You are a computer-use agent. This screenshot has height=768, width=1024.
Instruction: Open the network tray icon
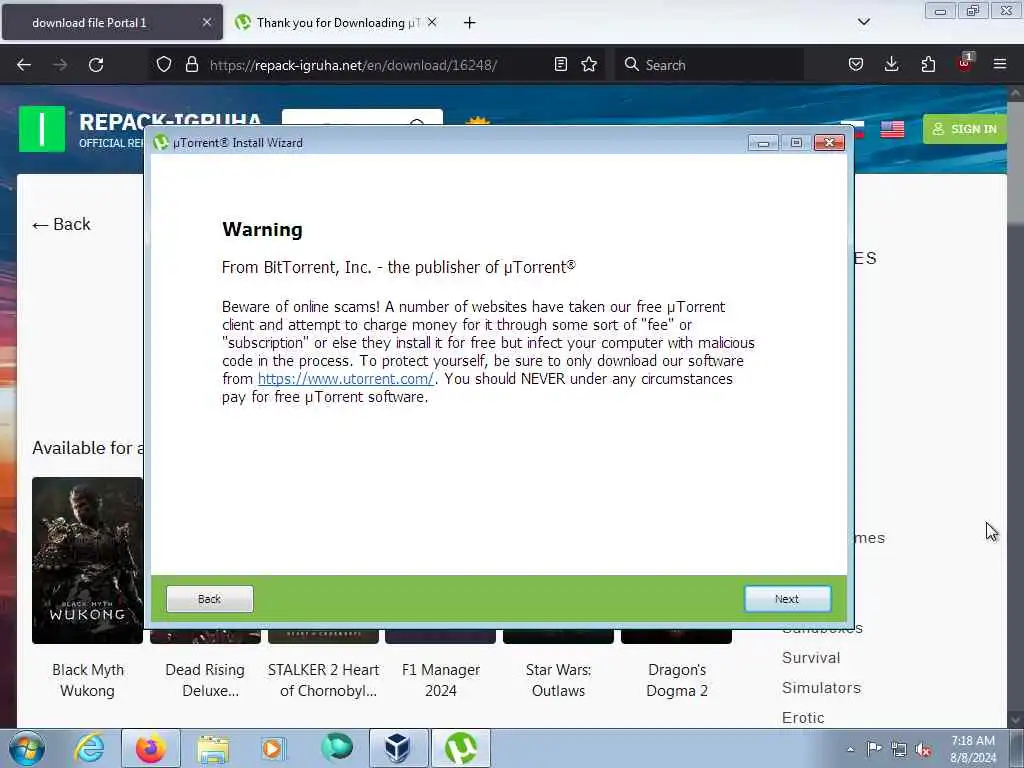pyautogui.click(x=899, y=749)
